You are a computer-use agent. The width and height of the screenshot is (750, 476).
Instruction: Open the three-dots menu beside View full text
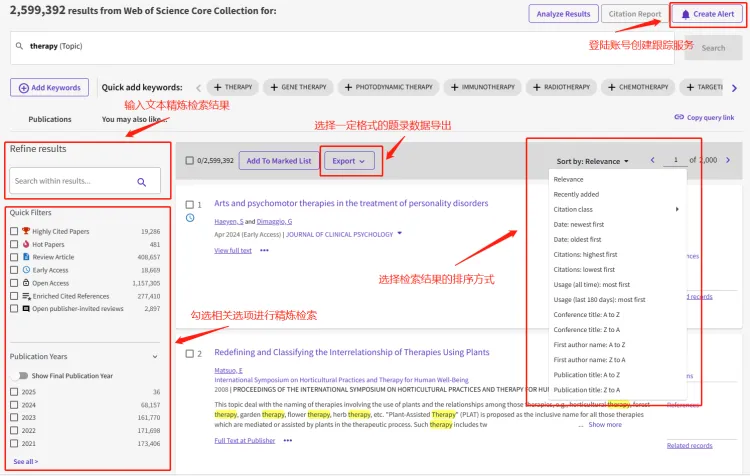[265, 250]
